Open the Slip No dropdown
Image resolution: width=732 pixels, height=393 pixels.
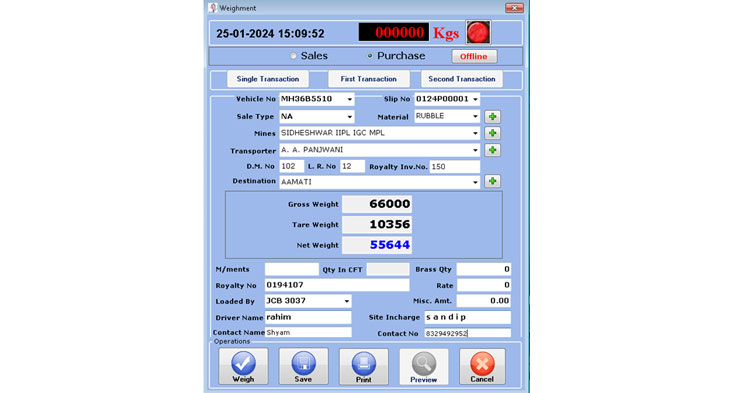click(475, 99)
